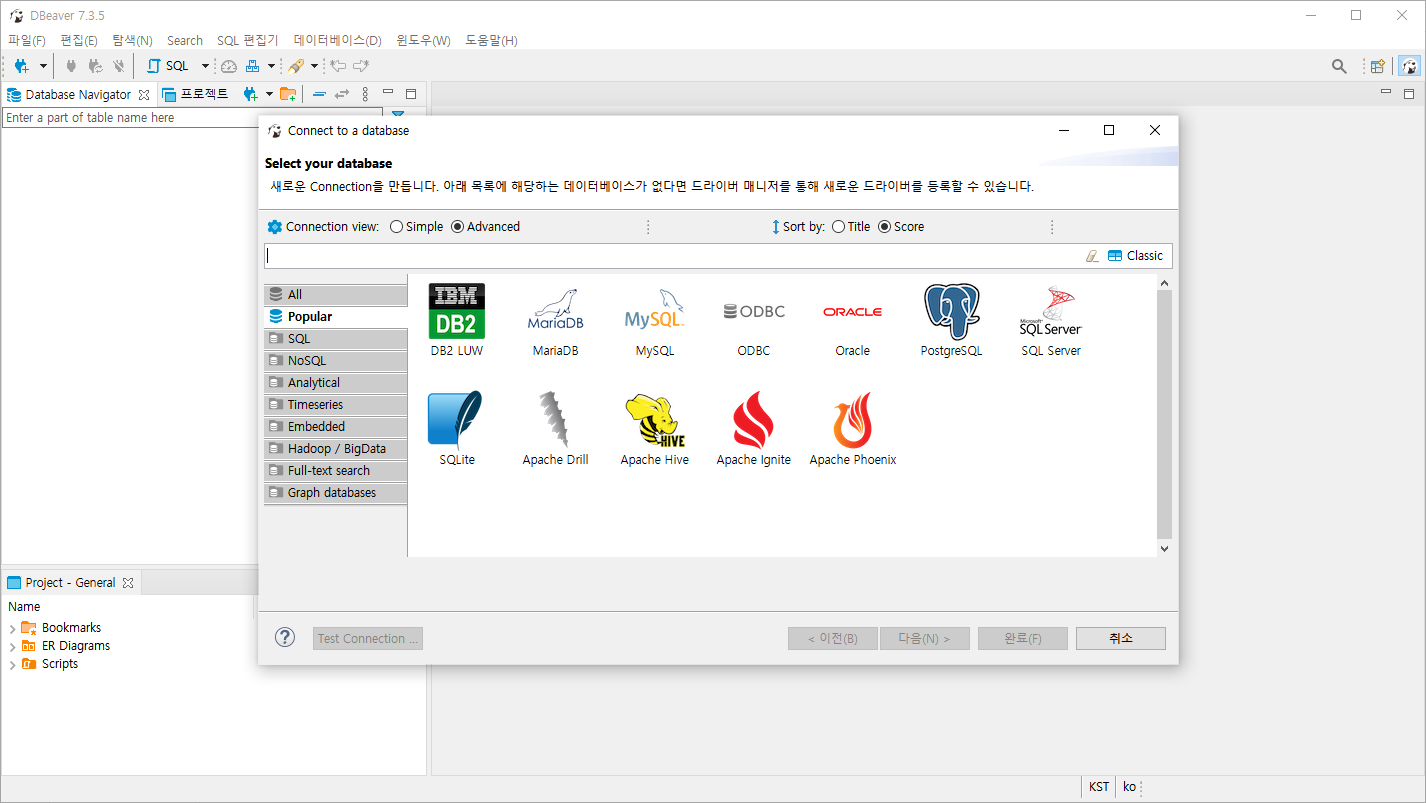Click the database search field in dialog
Viewport: 1426px width, 803px height.
coord(674,256)
